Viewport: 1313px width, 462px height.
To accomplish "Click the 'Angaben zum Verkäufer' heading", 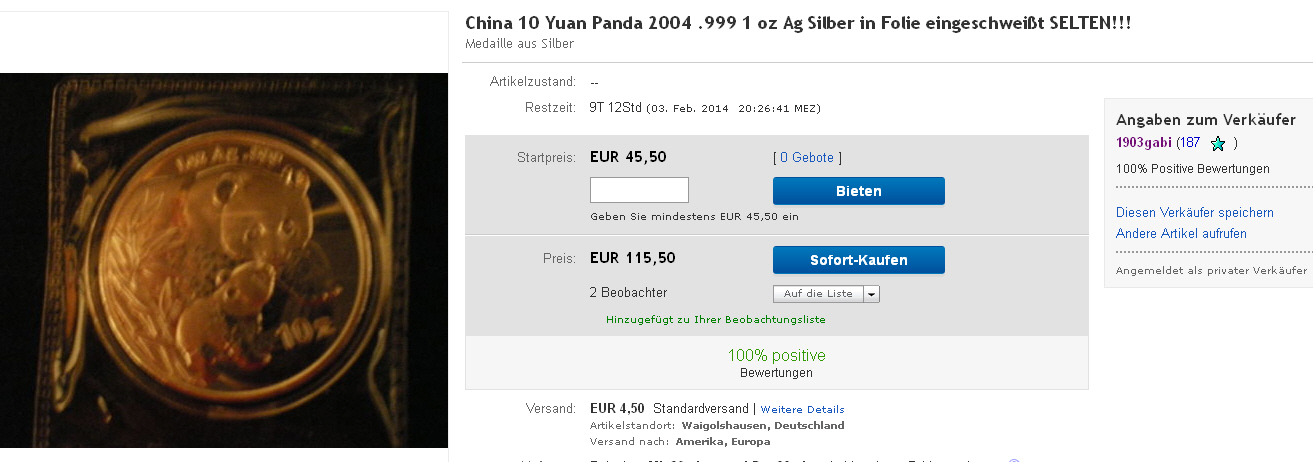I will coord(1205,120).
